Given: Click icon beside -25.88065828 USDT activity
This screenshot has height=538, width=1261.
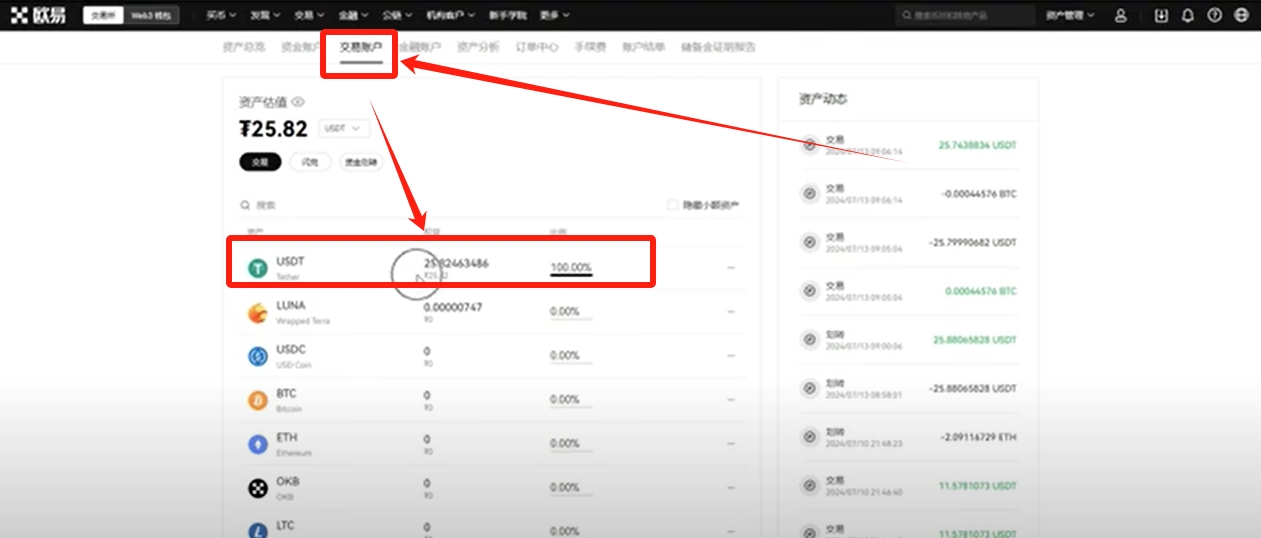Looking at the screenshot, I should [x=810, y=388].
